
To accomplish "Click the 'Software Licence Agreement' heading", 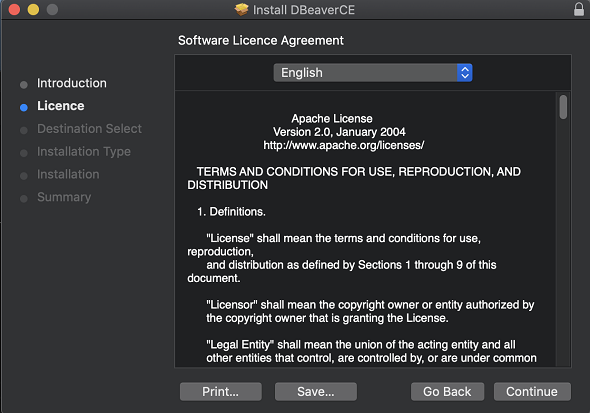I will click(x=261, y=41).
